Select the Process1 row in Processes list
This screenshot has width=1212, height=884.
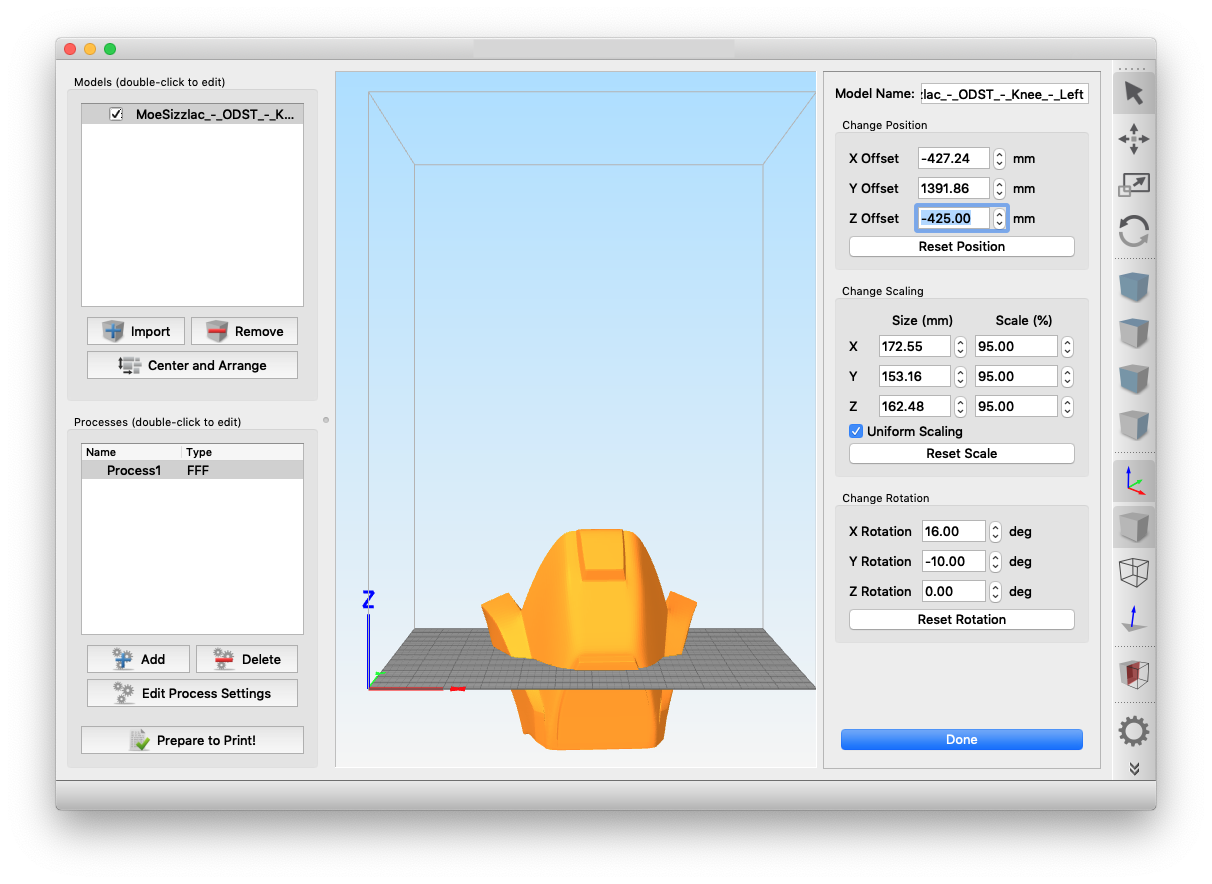(192, 470)
